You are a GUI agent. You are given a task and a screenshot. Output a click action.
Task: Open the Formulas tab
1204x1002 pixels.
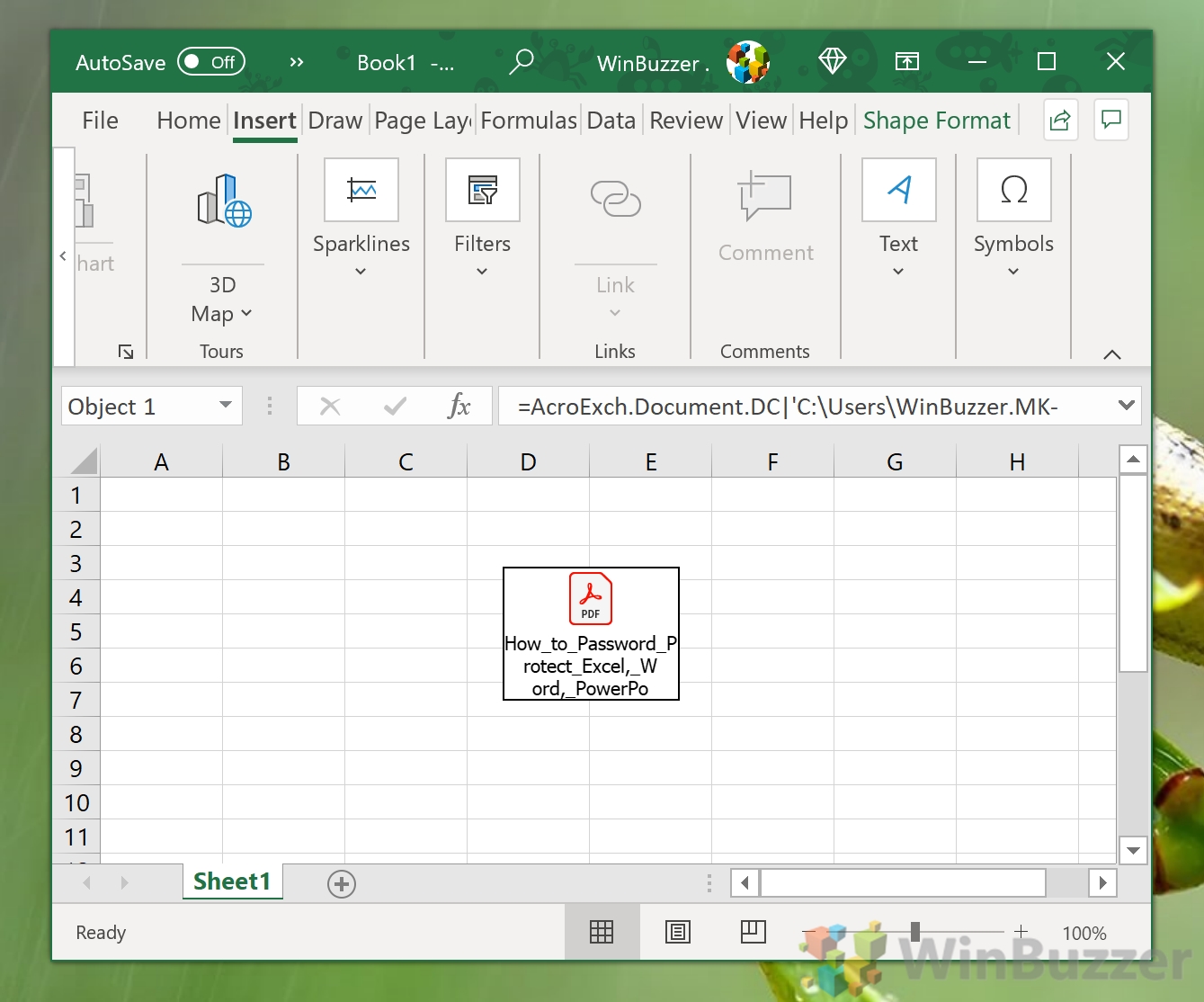click(x=528, y=121)
